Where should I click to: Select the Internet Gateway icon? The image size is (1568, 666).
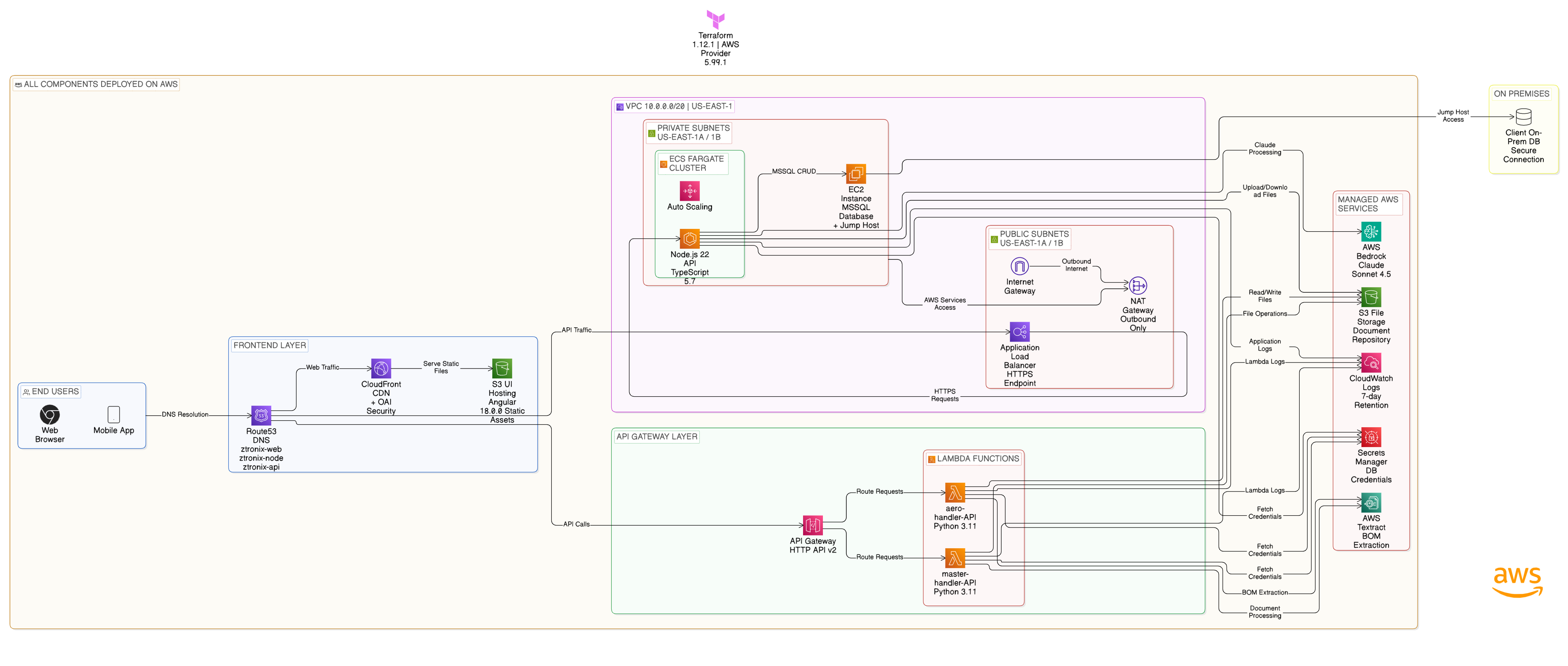1019,266
